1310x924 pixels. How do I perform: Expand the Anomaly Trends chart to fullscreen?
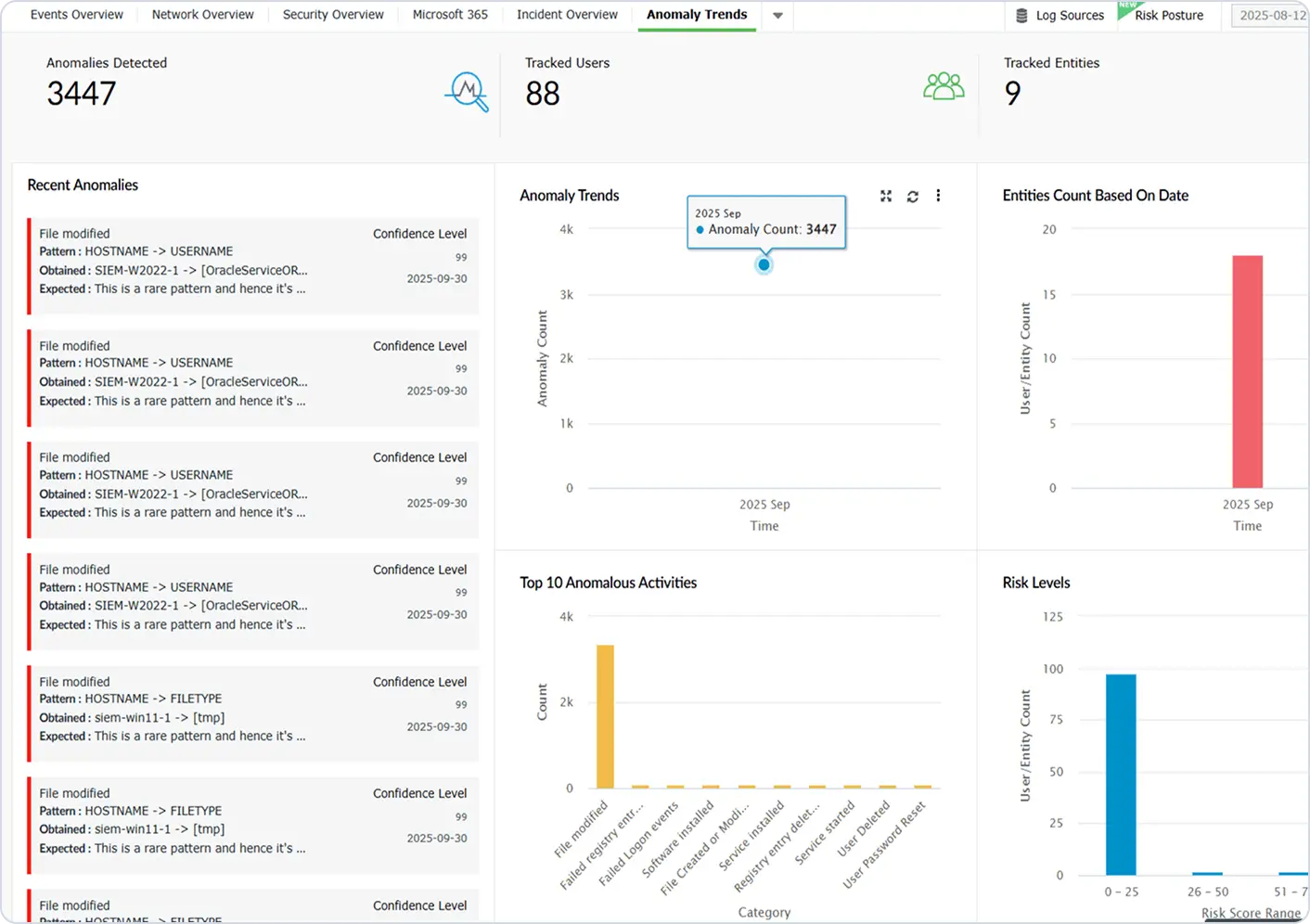pos(886,196)
